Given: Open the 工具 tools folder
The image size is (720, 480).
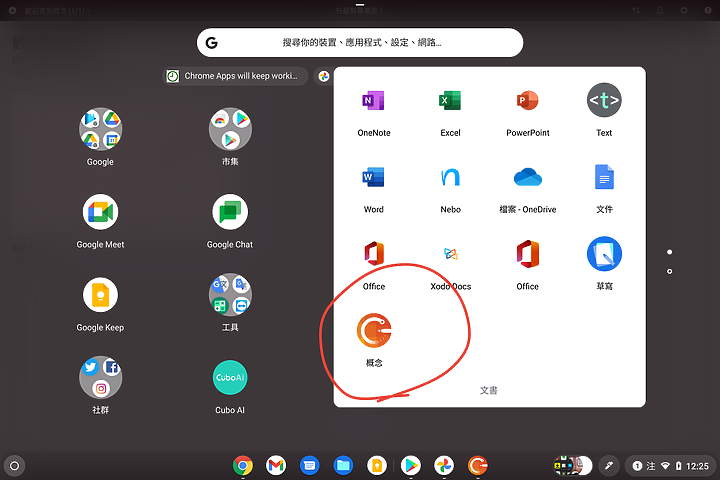Looking at the screenshot, I should click(x=230, y=294).
